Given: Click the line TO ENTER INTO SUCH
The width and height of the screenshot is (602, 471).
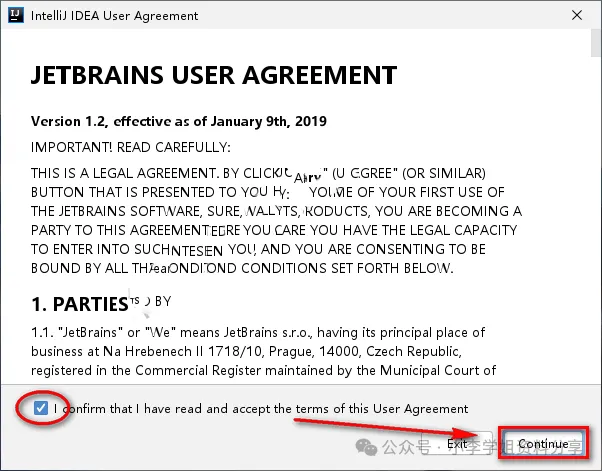Looking at the screenshot, I should click(258, 249).
